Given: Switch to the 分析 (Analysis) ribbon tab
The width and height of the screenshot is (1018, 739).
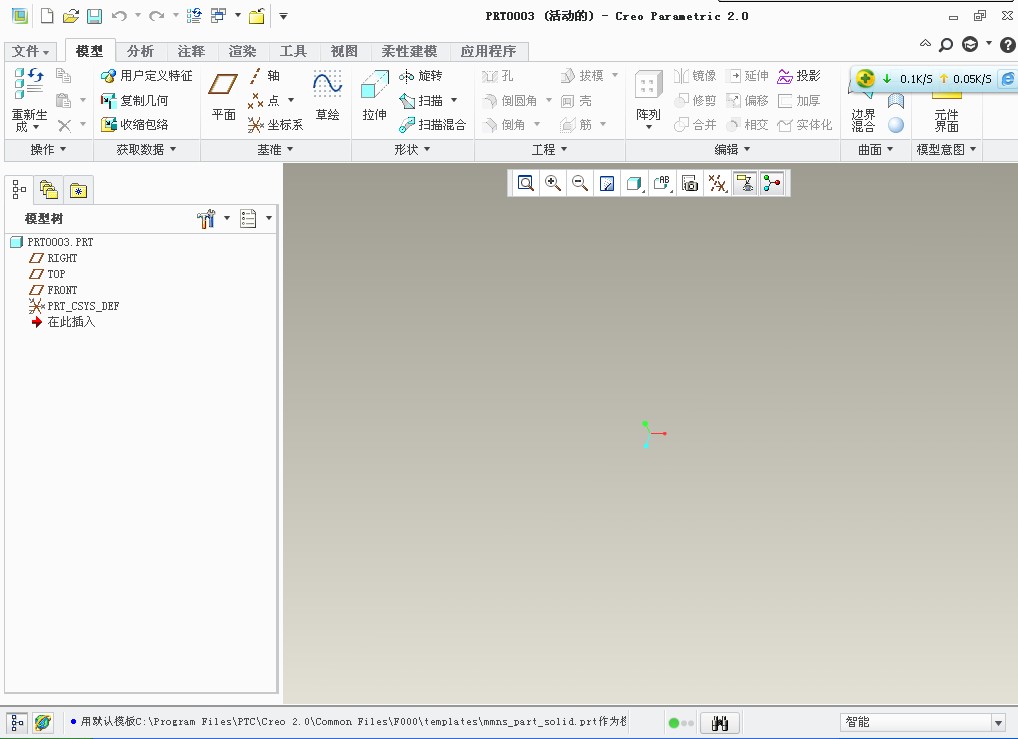Looking at the screenshot, I should (x=140, y=51).
